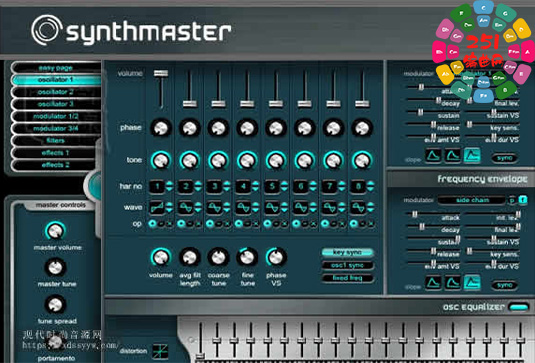Viewport: 535px width, 363px height.
Task: Select second slope shape in frequency envelope
Action: coord(452,282)
